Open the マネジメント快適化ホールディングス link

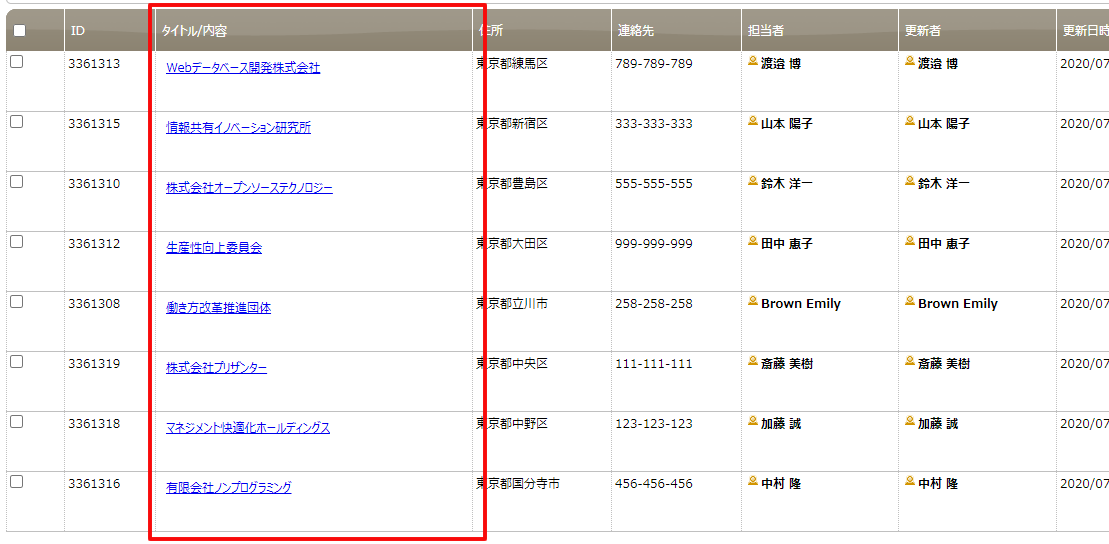(248, 428)
